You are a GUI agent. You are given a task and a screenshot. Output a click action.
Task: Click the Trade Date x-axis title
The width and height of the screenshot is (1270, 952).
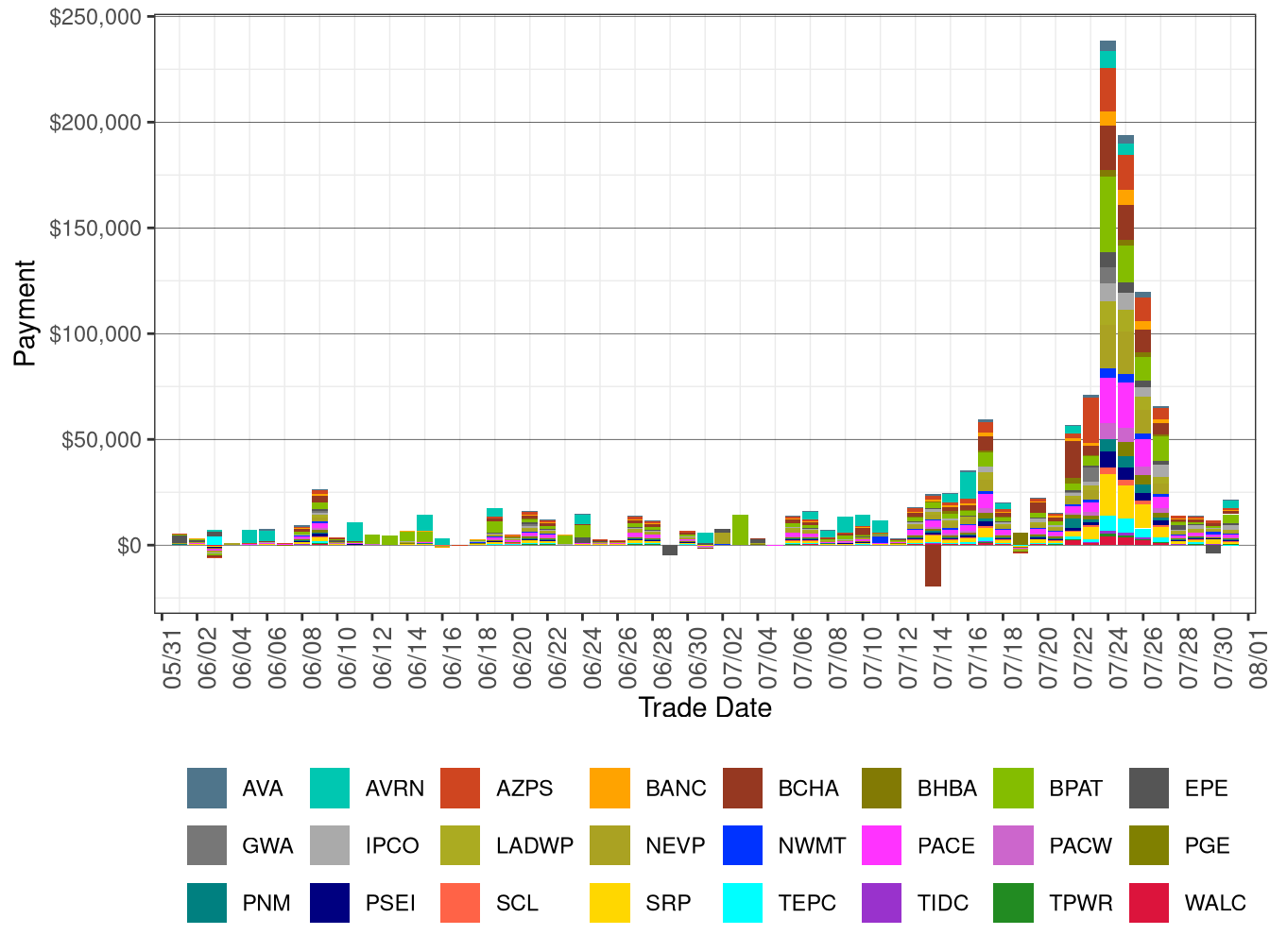(705, 708)
